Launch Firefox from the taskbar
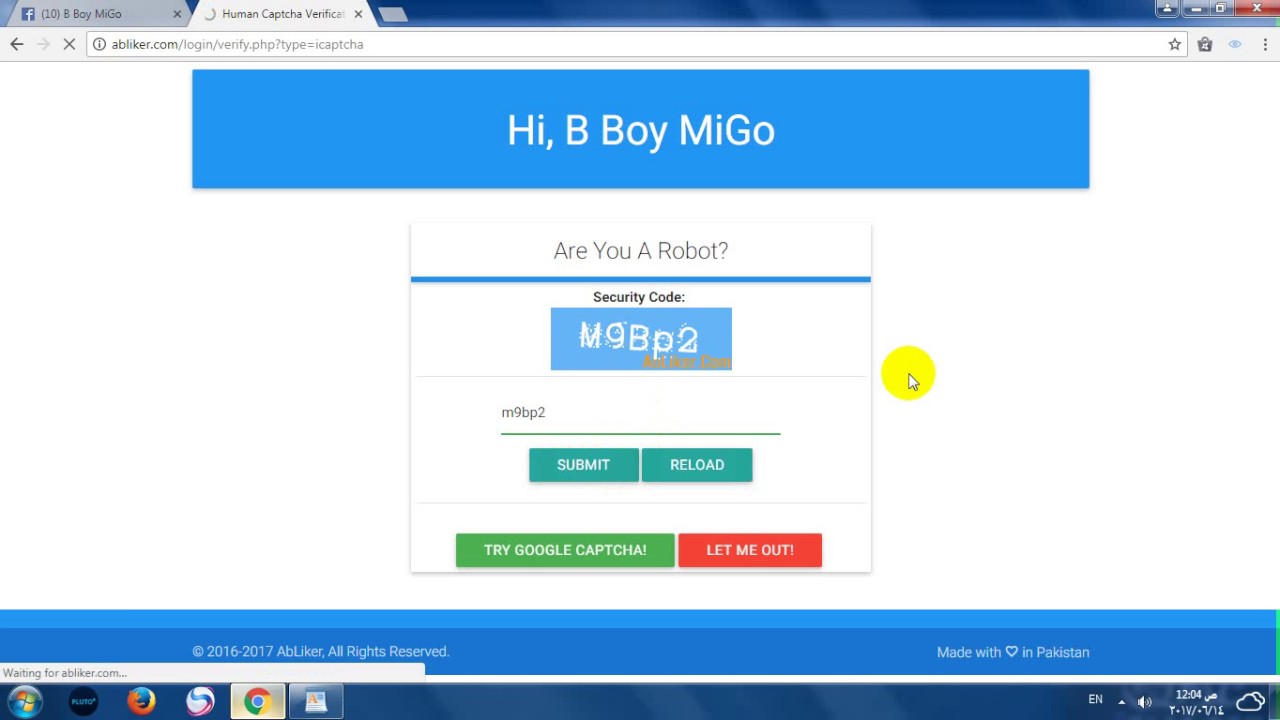 tap(141, 701)
